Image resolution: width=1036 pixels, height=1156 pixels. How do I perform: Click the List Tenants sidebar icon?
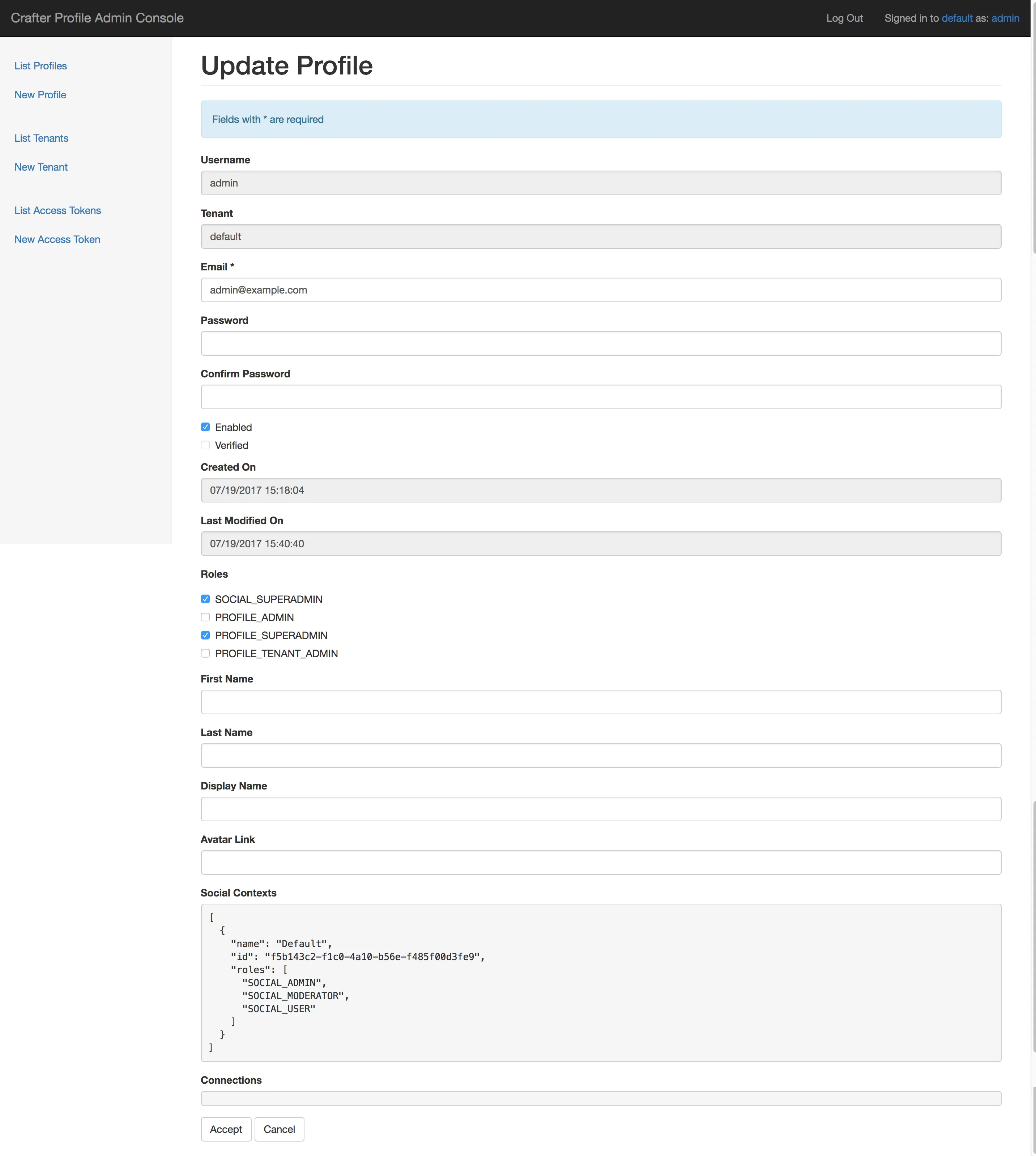tap(41, 138)
